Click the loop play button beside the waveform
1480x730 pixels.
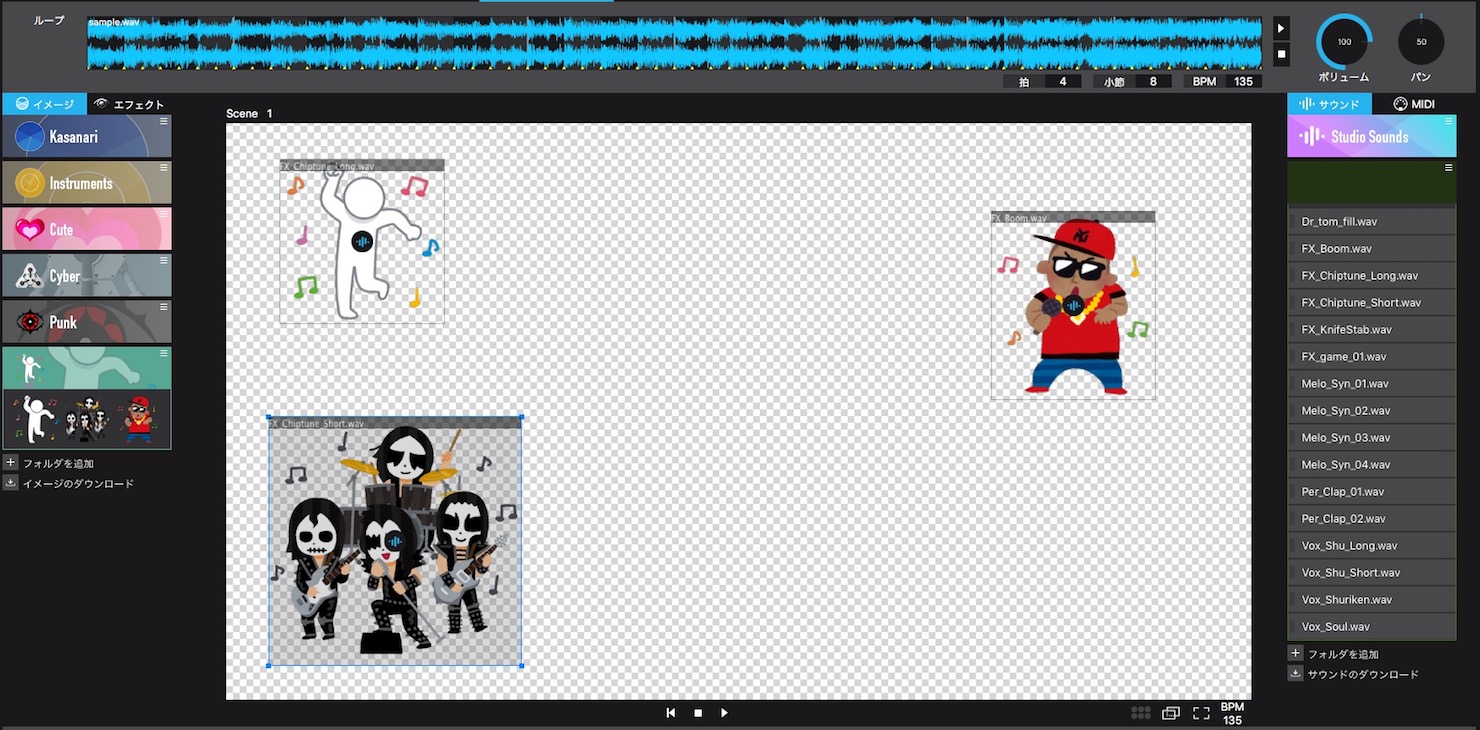point(1282,28)
